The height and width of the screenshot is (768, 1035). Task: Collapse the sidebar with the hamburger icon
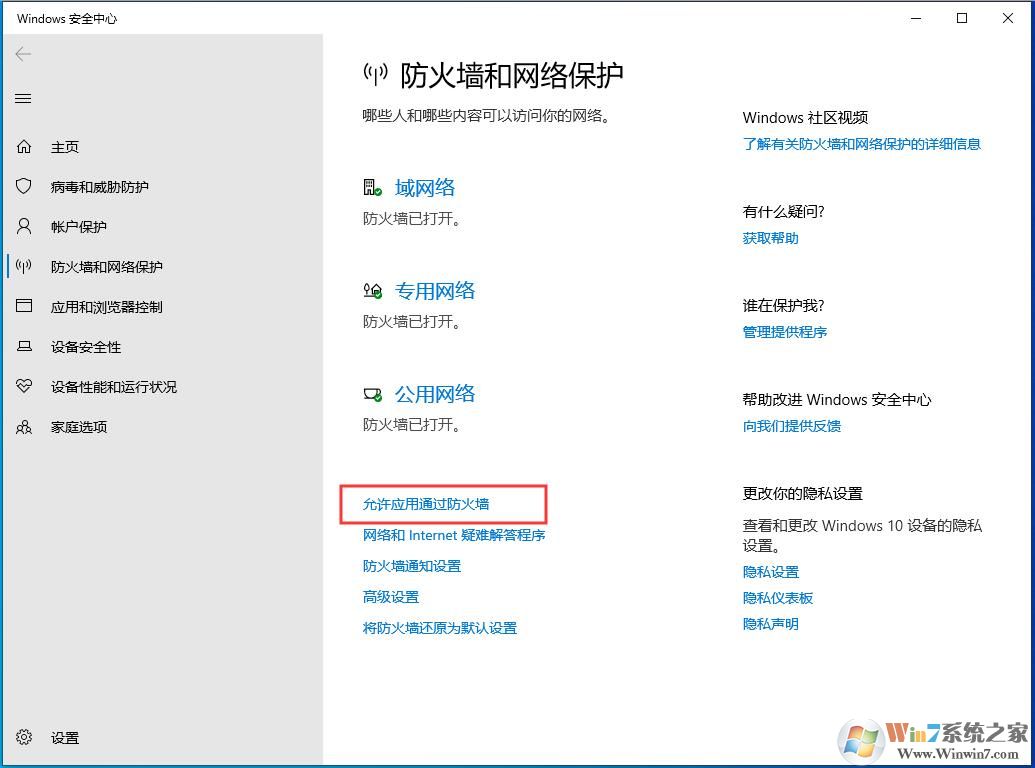pos(22,98)
